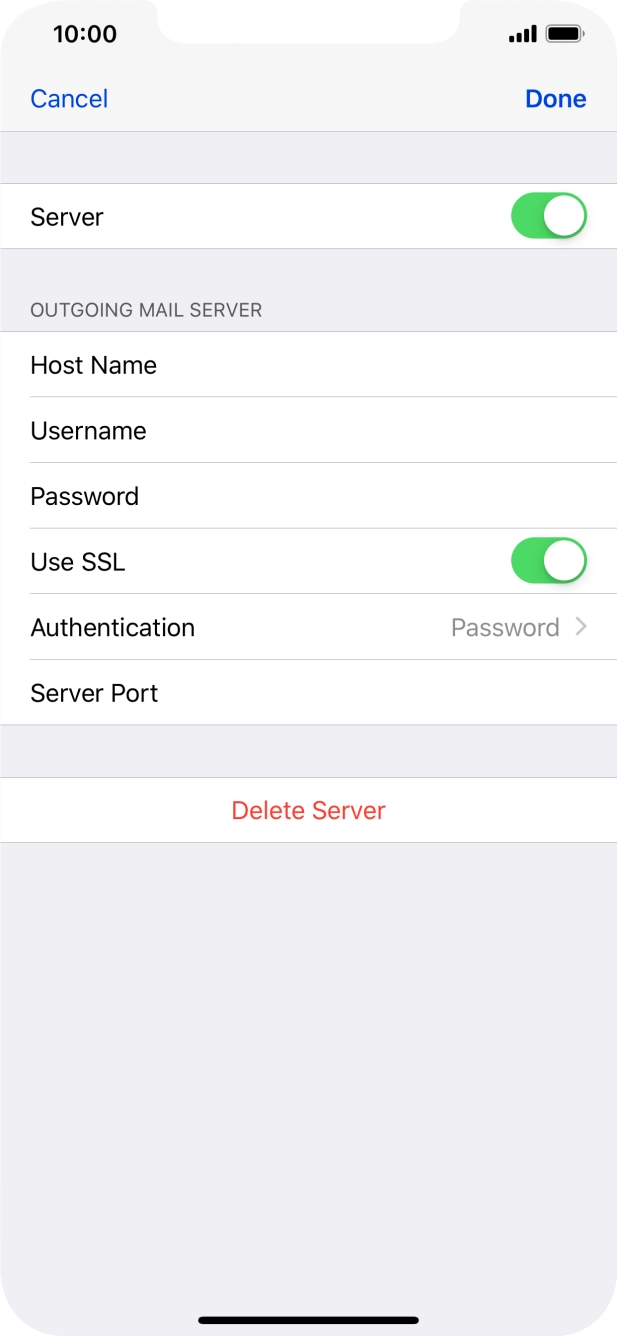This screenshot has height=1336, width=617.
Task: Focus the Password input field
Action: tap(308, 496)
